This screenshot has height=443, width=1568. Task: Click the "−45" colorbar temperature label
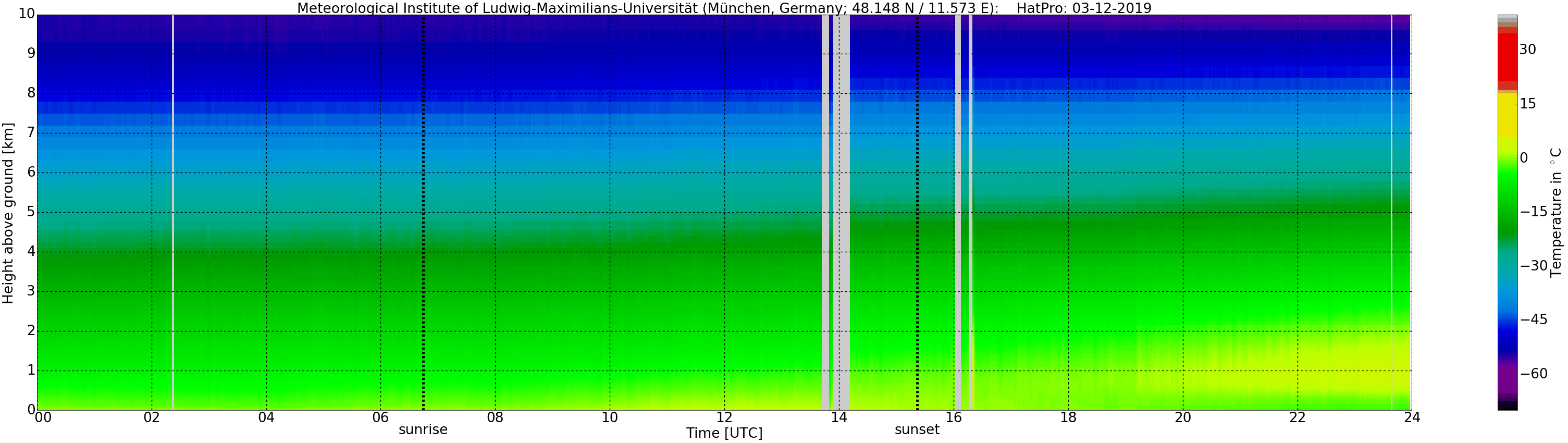1534,319
